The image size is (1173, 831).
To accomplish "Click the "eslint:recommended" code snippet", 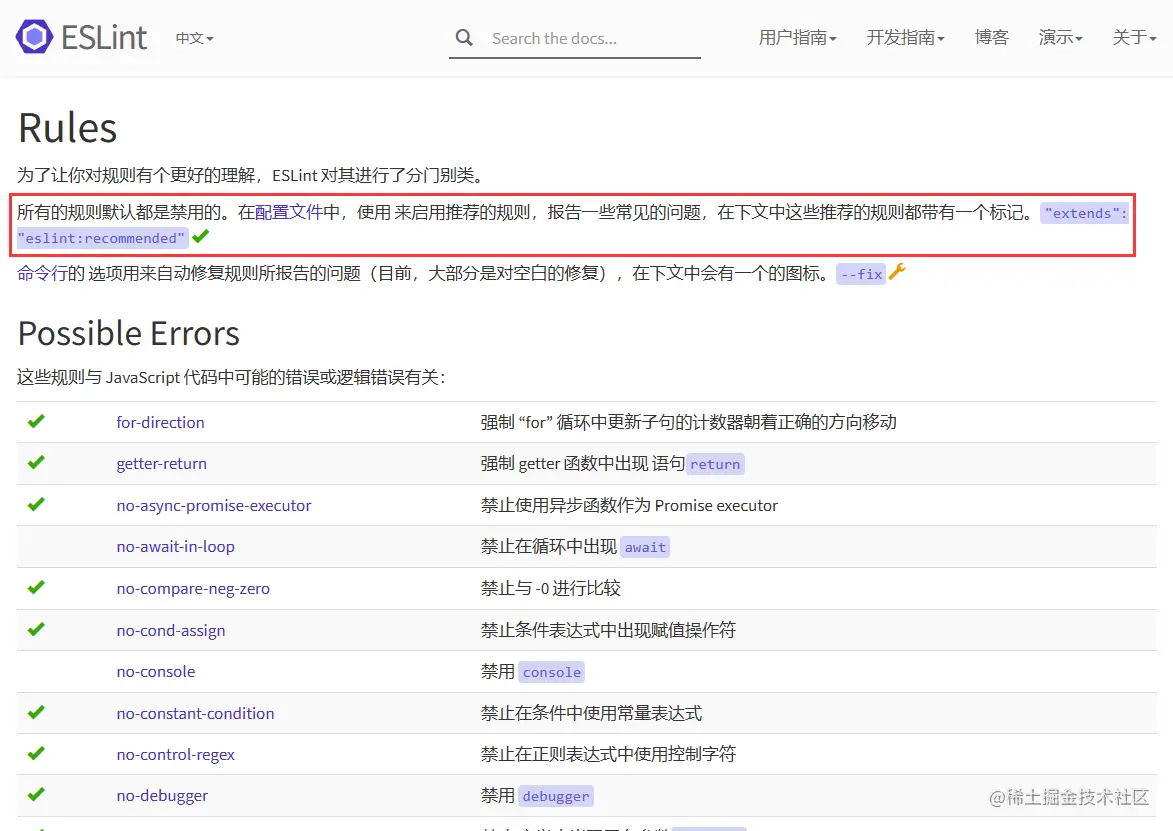I will tap(102, 238).
